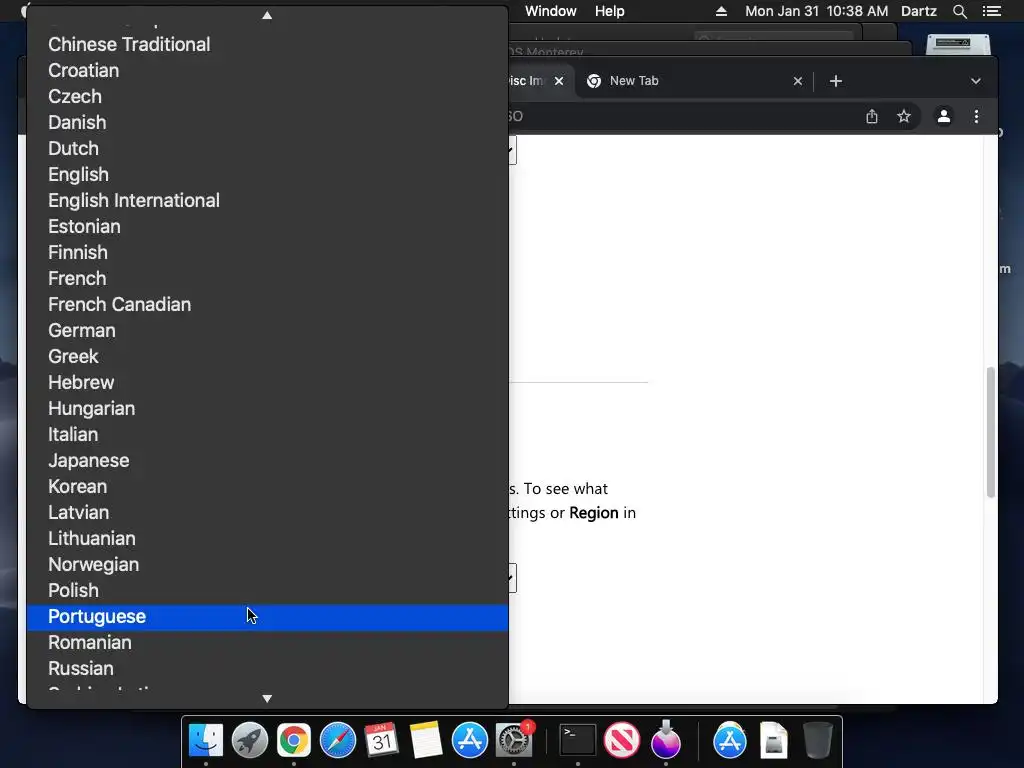1024x768 pixels.
Task: Select the highlighted Portuguese option
Action: [267, 617]
